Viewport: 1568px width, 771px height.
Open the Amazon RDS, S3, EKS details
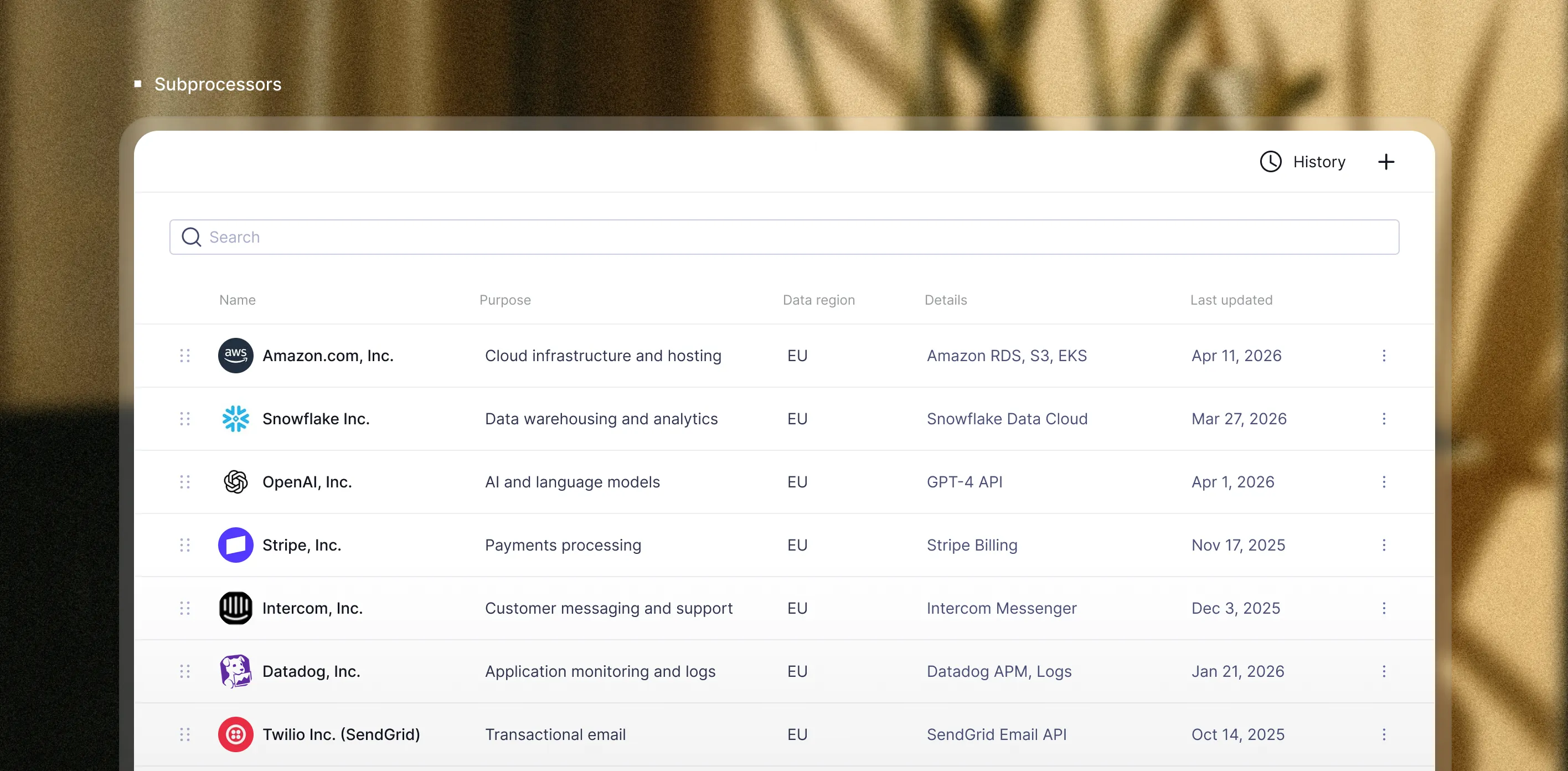[x=1006, y=355]
